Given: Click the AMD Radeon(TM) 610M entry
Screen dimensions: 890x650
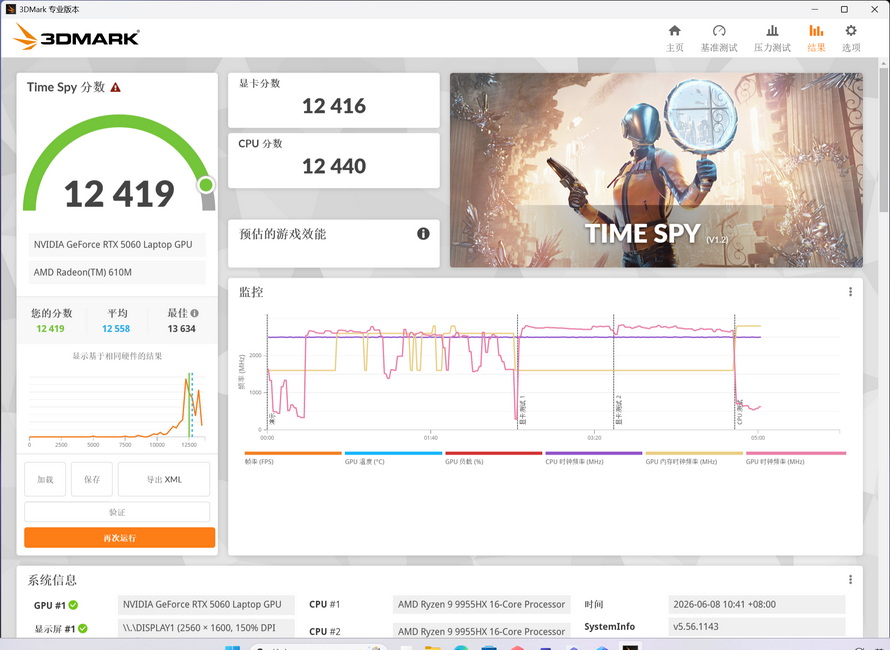Looking at the screenshot, I should click(117, 272).
